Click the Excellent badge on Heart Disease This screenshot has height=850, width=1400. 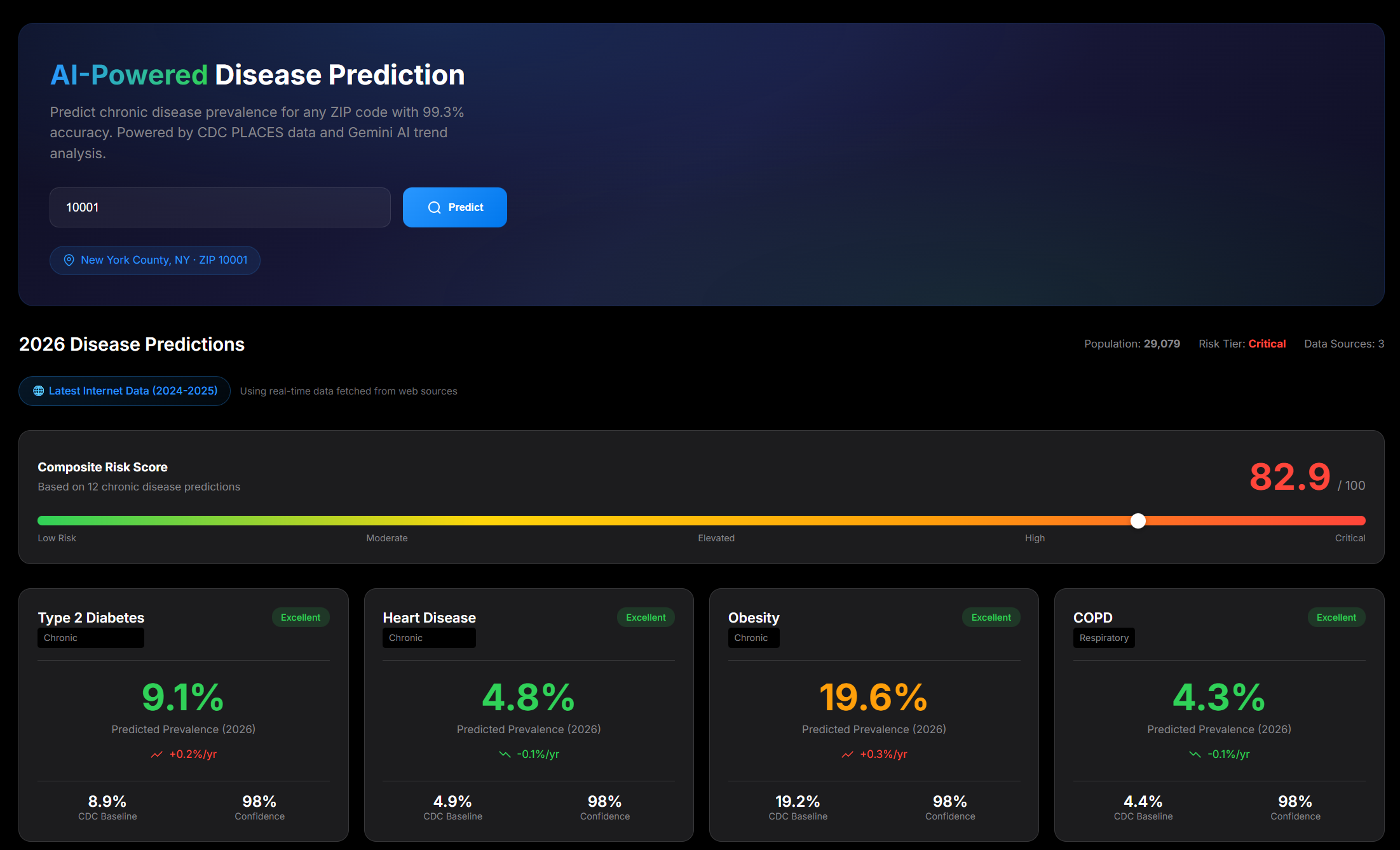tap(646, 617)
